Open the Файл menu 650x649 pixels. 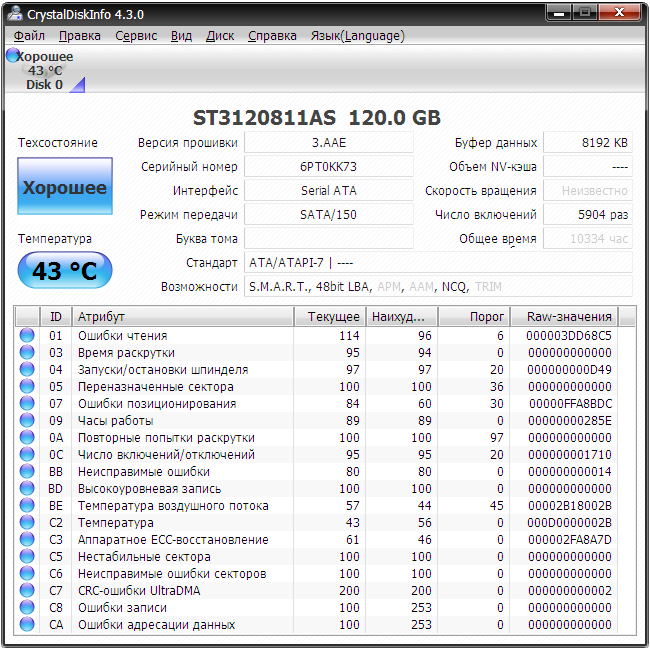(29, 36)
